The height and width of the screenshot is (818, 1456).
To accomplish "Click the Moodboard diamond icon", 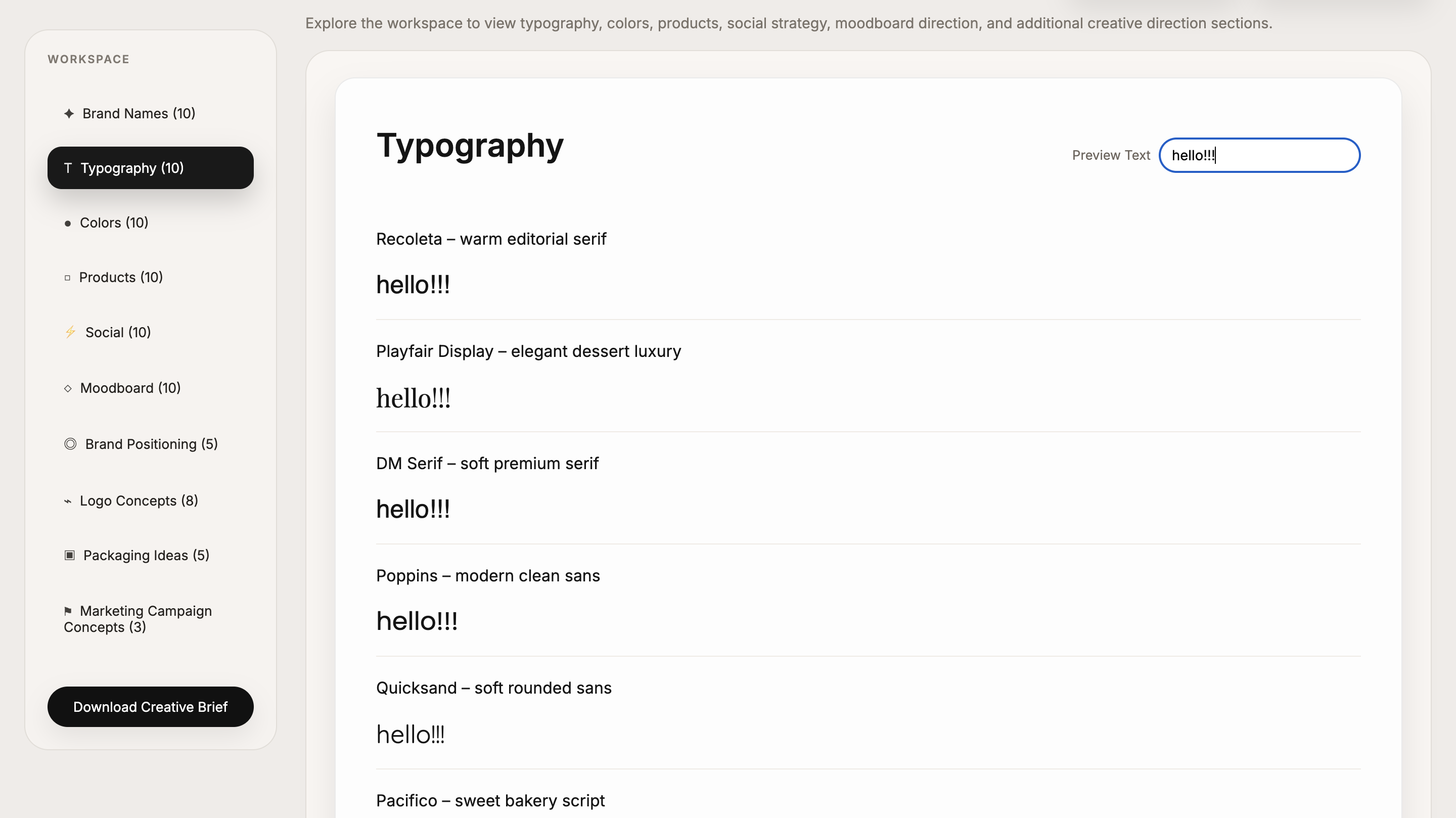I will (x=68, y=388).
